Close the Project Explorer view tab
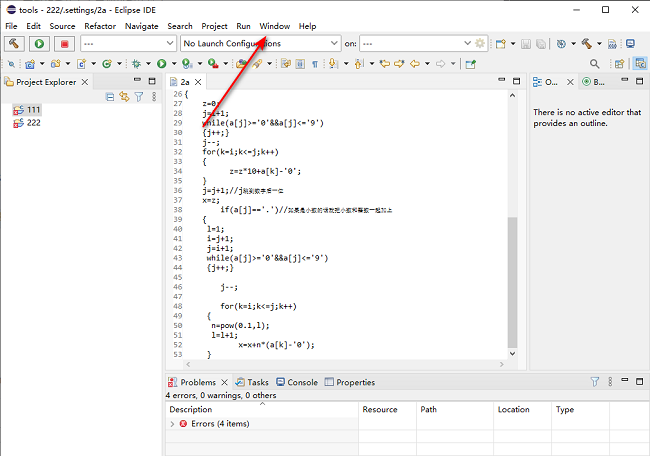 (85, 82)
